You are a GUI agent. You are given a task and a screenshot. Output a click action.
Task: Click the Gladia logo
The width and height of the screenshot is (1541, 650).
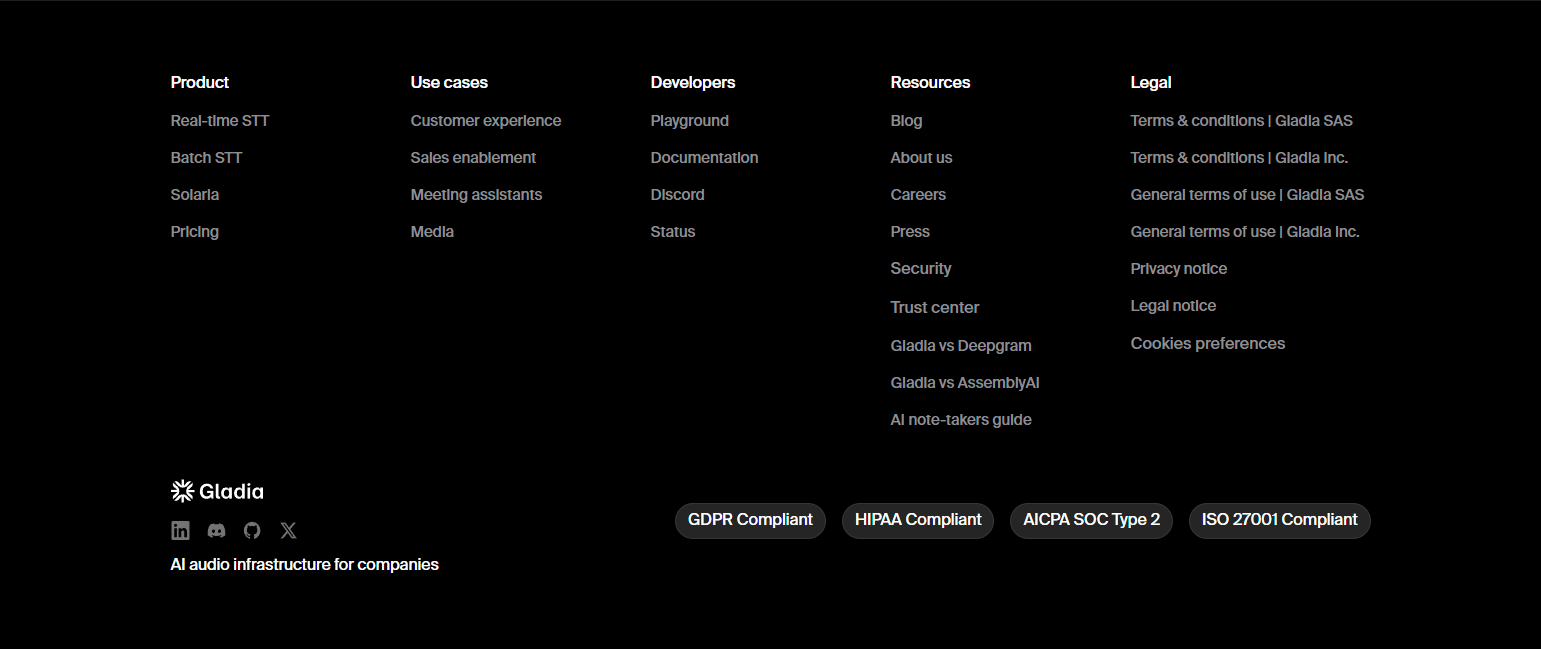tap(216, 490)
